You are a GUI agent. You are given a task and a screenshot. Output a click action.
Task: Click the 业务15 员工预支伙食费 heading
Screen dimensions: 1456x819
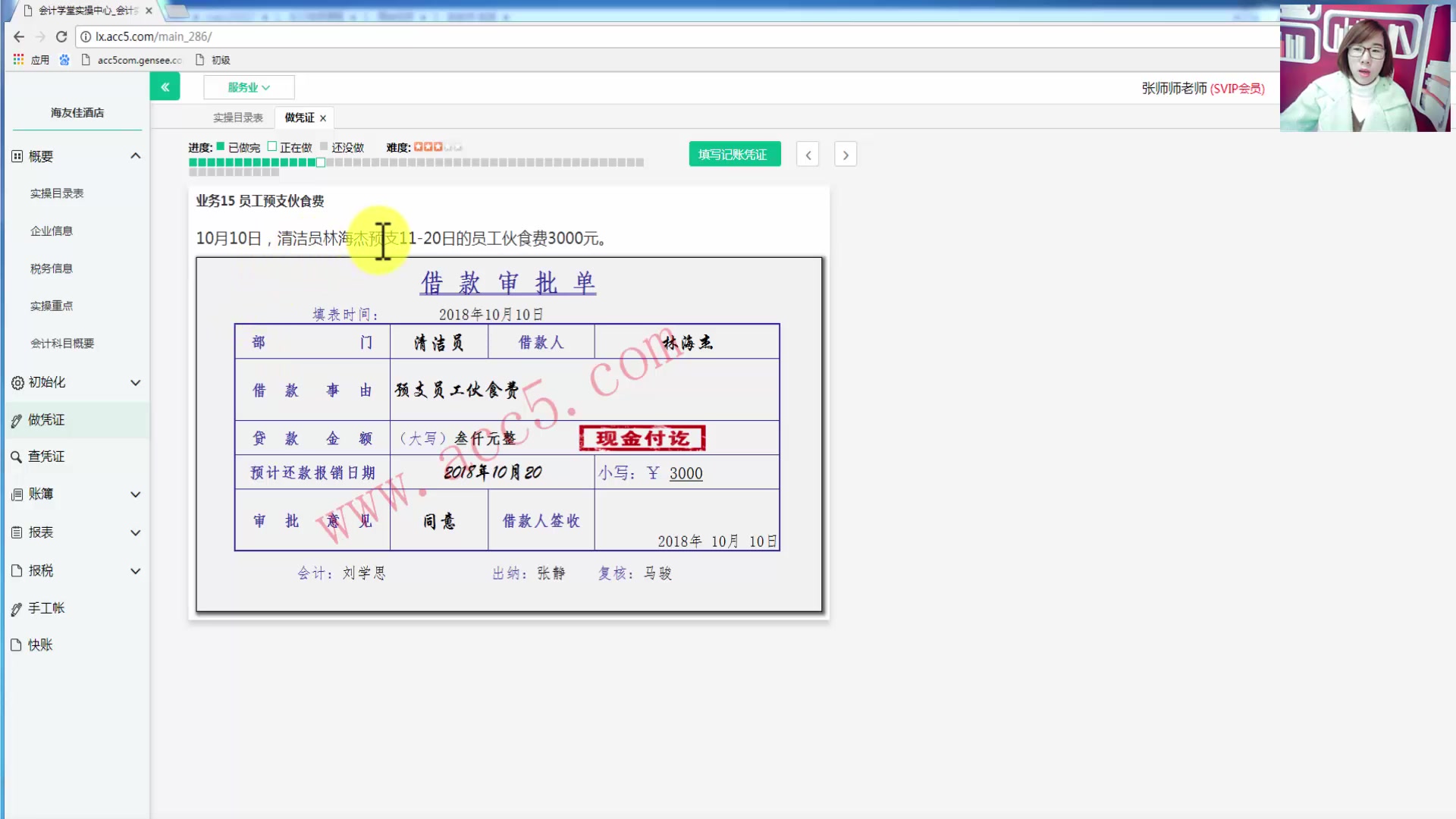coord(260,201)
